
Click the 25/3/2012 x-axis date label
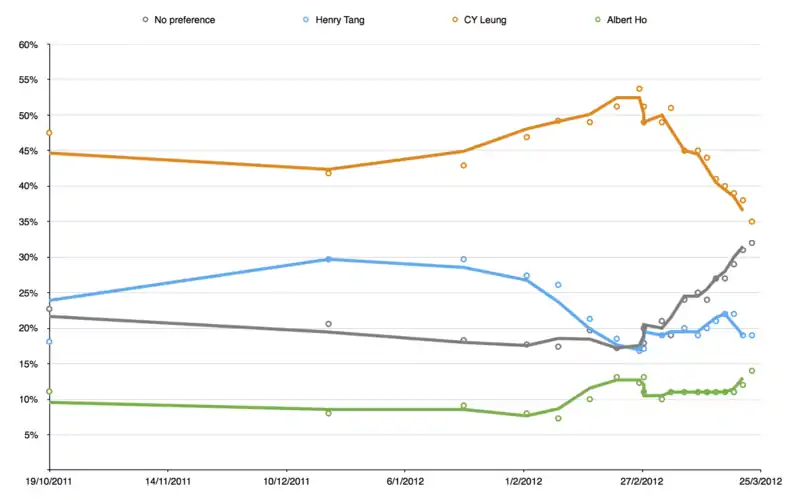coord(760,481)
